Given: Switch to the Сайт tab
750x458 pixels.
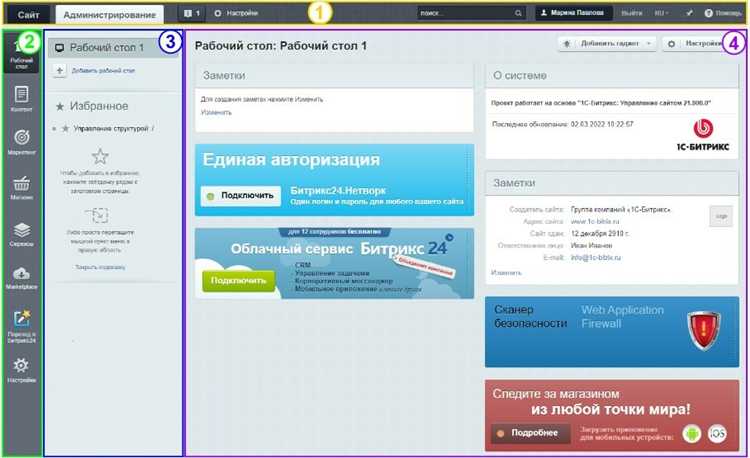Looking at the screenshot, I should tap(29, 14).
